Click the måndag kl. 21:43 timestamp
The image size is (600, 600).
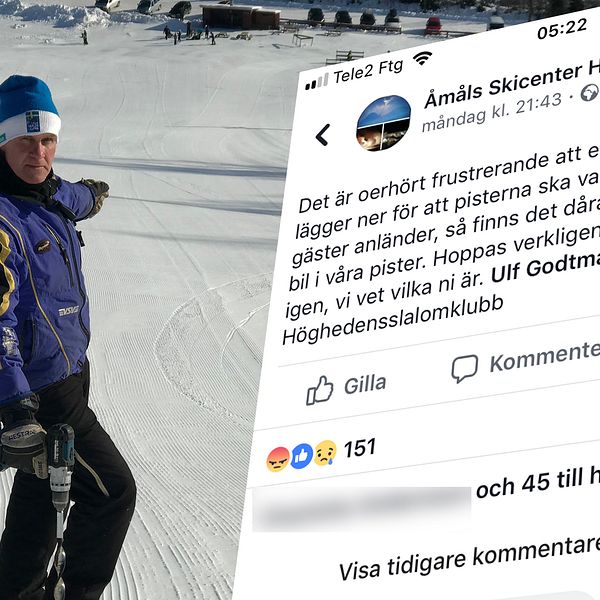pyautogui.click(x=492, y=112)
